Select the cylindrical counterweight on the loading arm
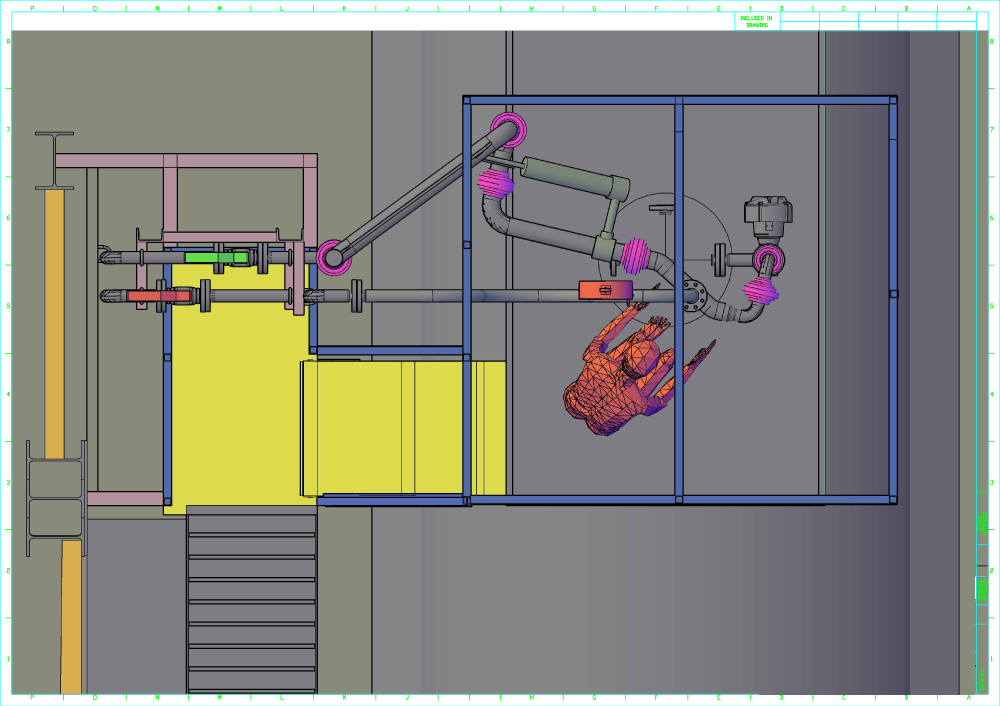The width and height of the screenshot is (1000, 706). tap(570, 178)
